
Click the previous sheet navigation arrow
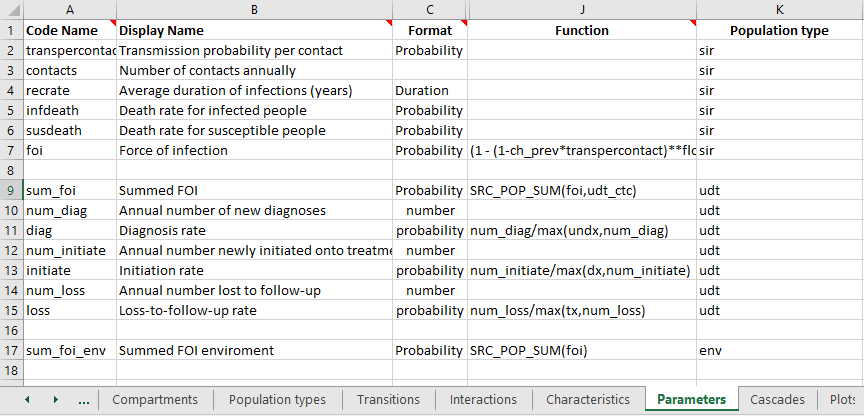(27, 400)
